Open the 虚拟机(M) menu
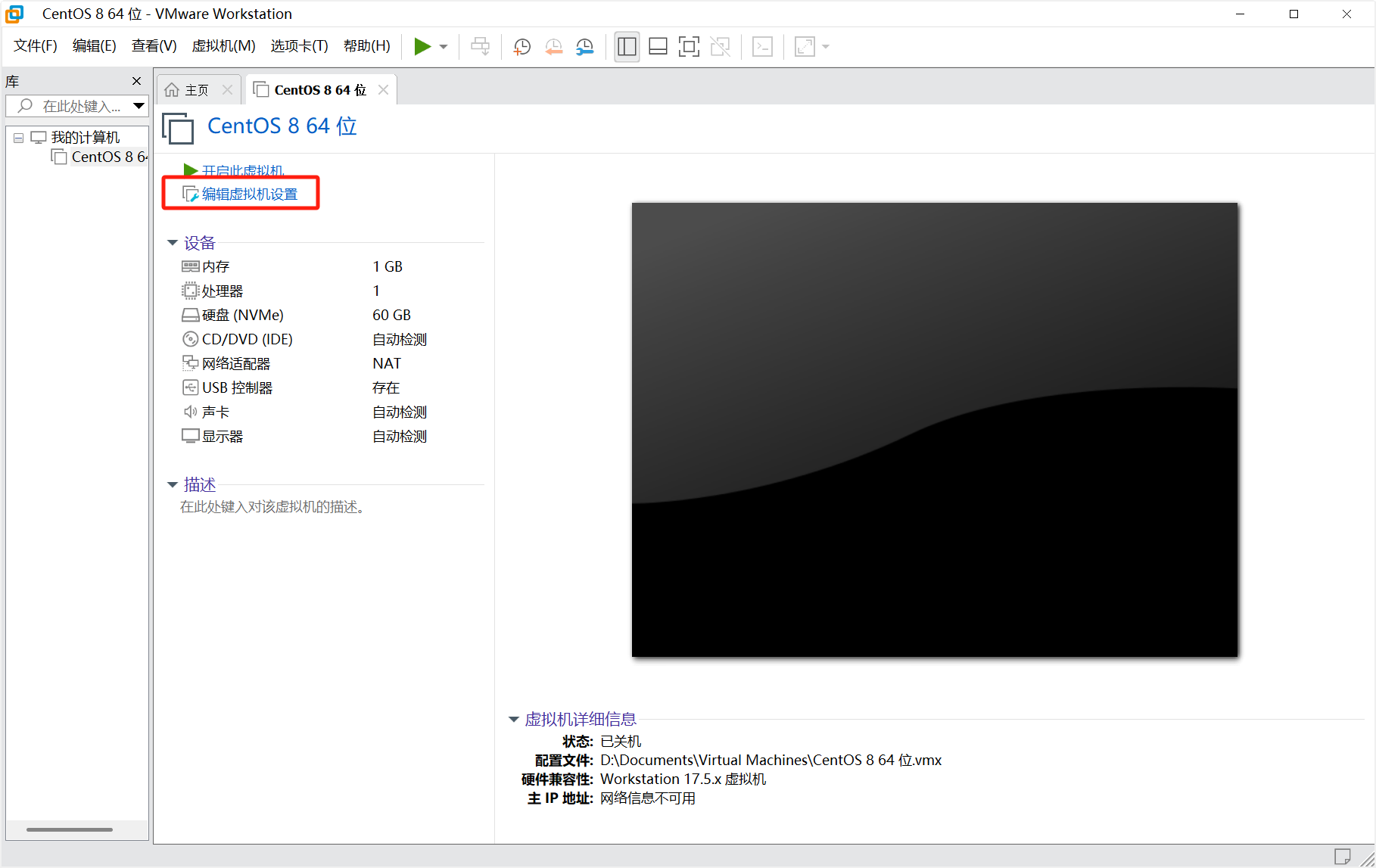 click(x=223, y=45)
